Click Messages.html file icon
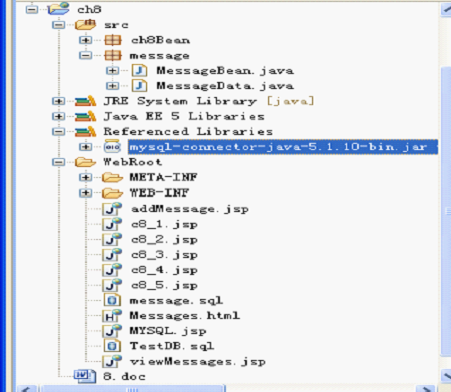451x392 pixels. pos(112,315)
